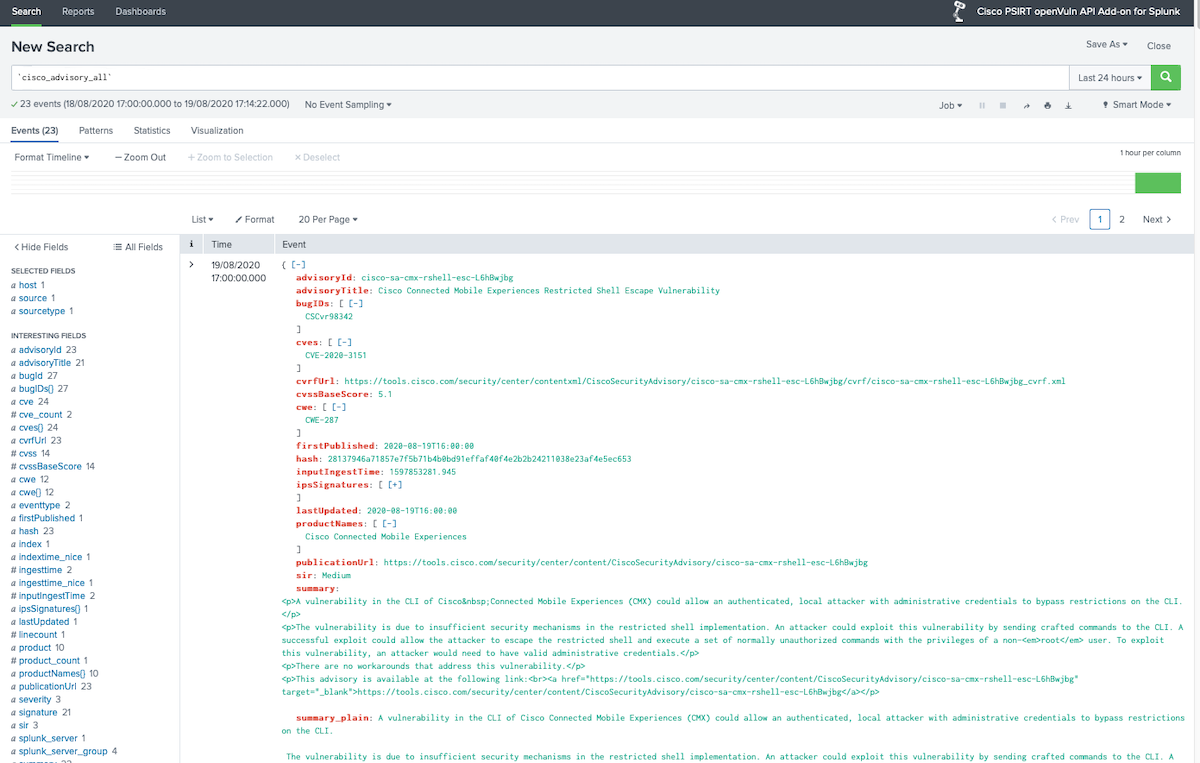Print the search results
The width and height of the screenshot is (1200, 763).
click(1047, 105)
